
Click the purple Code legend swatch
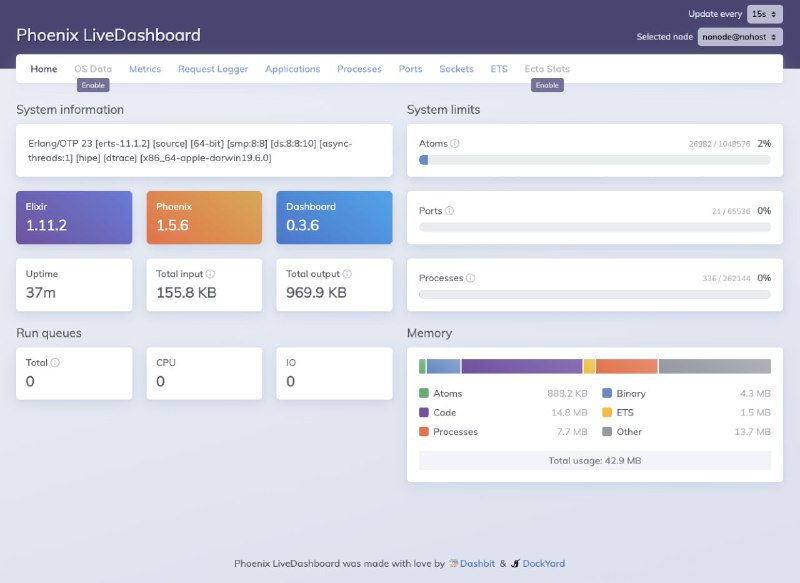423,412
